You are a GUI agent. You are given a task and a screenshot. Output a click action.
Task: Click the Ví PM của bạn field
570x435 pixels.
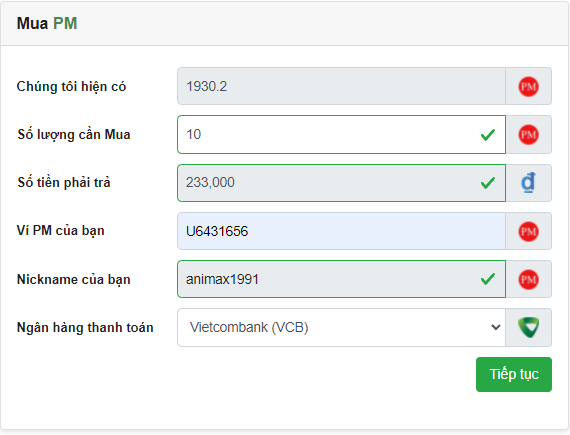click(x=341, y=231)
